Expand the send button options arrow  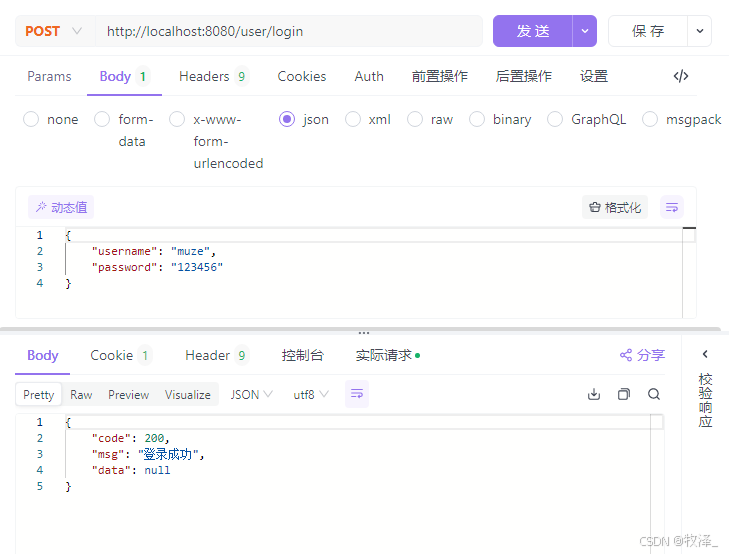584,31
